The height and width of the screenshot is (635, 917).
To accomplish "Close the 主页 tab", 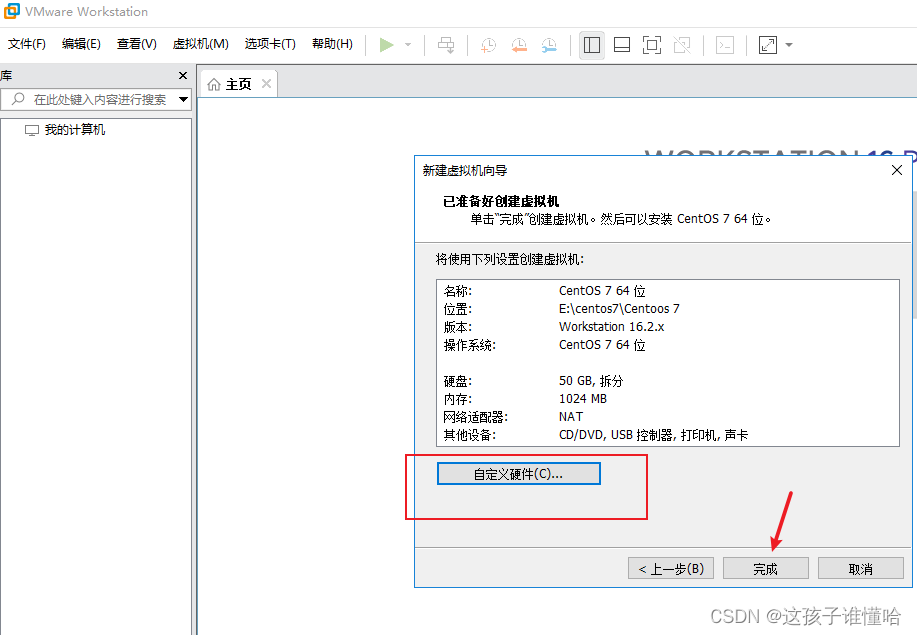I will pyautogui.click(x=266, y=84).
